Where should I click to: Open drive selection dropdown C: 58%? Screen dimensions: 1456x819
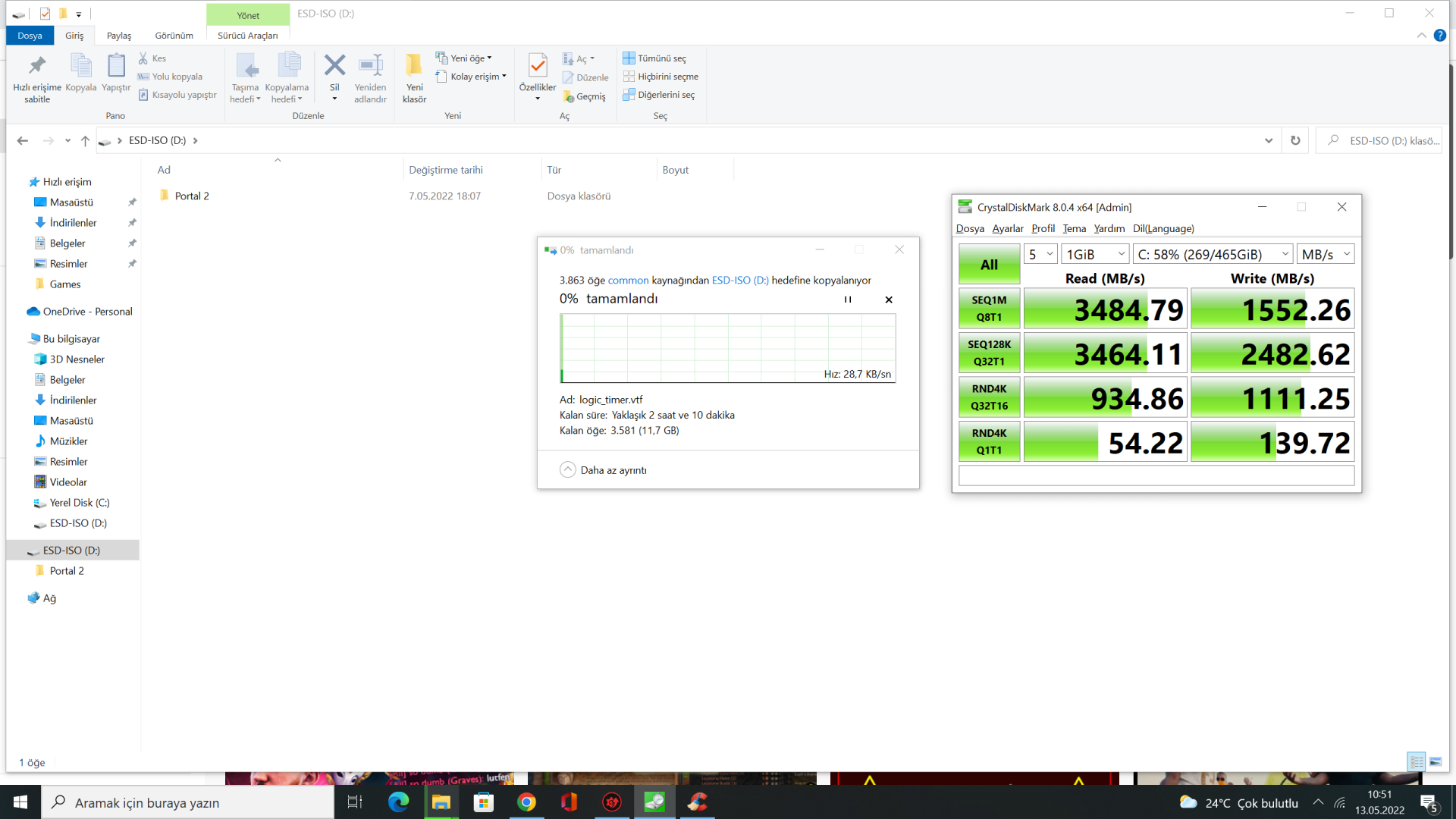(x=1213, y=254)
